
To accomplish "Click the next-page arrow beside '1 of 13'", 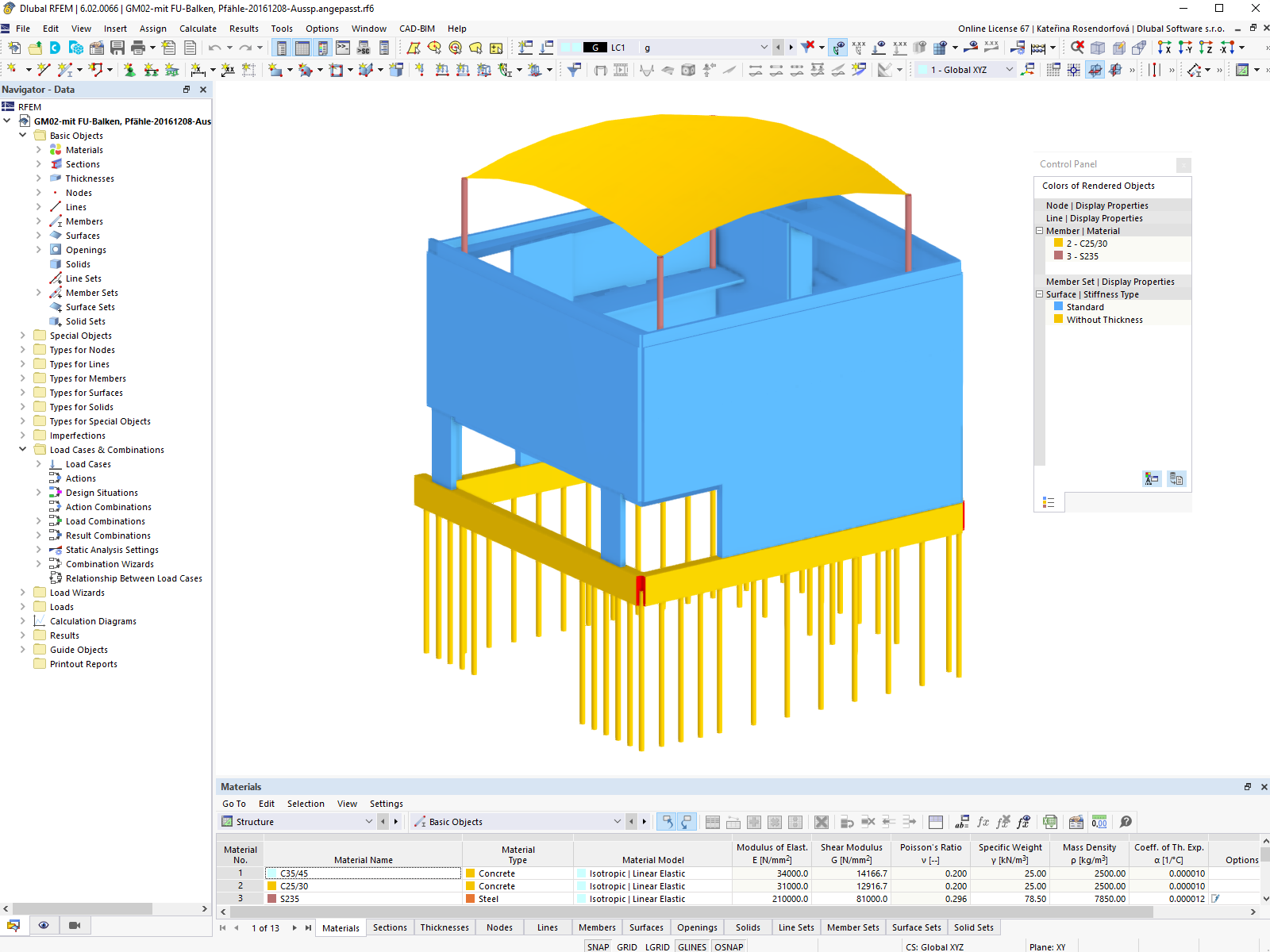I will (294, 927).
